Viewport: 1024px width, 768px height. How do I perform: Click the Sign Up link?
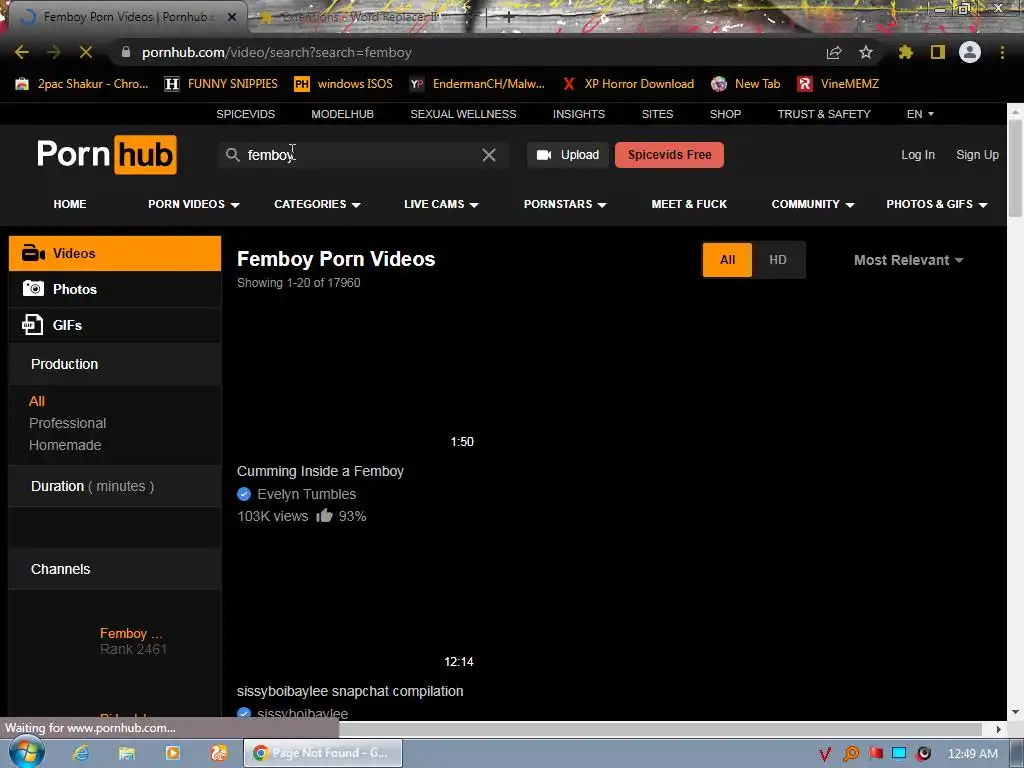point(978,155)
